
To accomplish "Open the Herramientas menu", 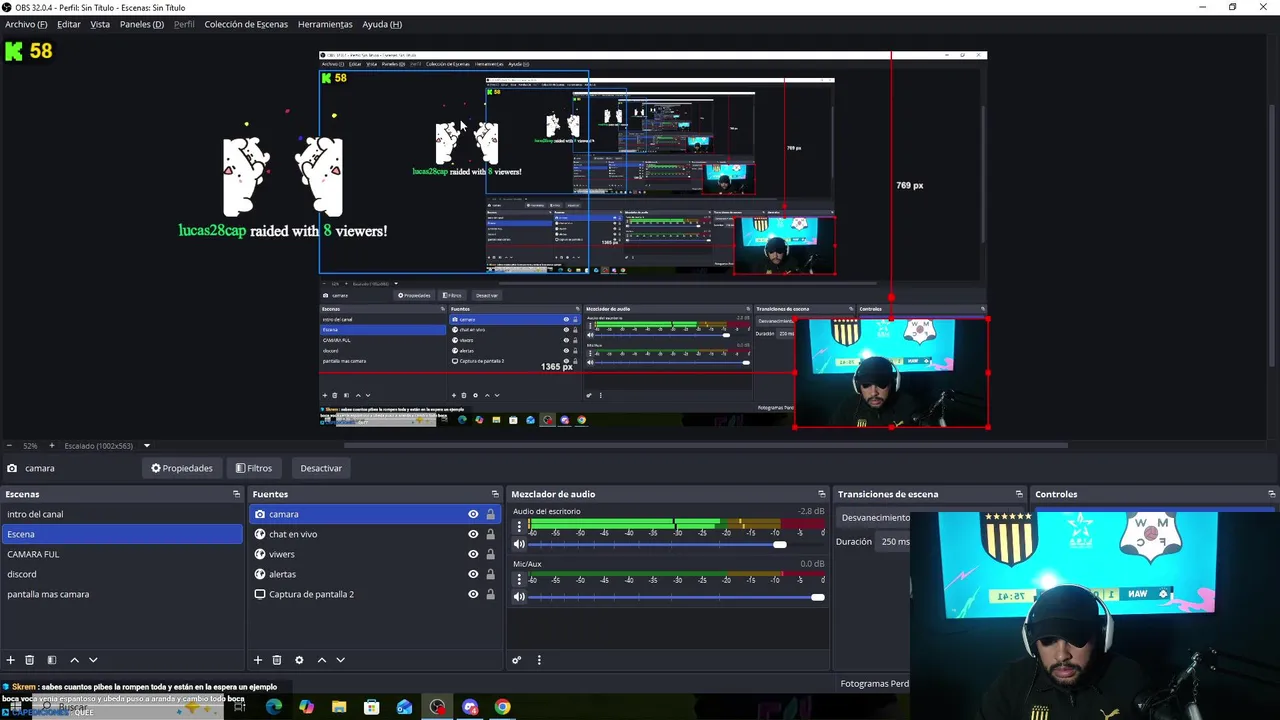I will (325, 24).
